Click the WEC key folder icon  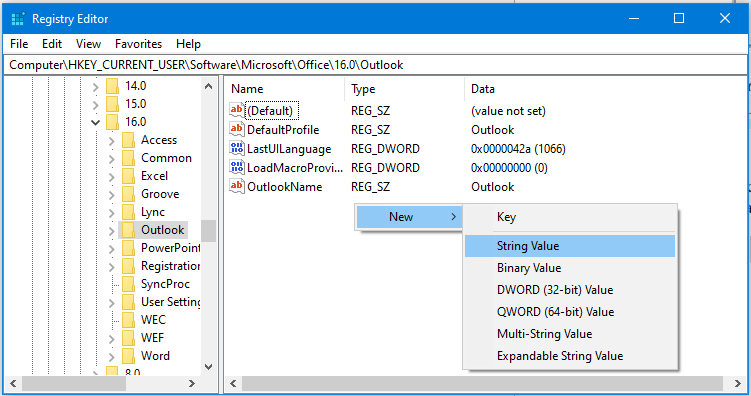128,320
